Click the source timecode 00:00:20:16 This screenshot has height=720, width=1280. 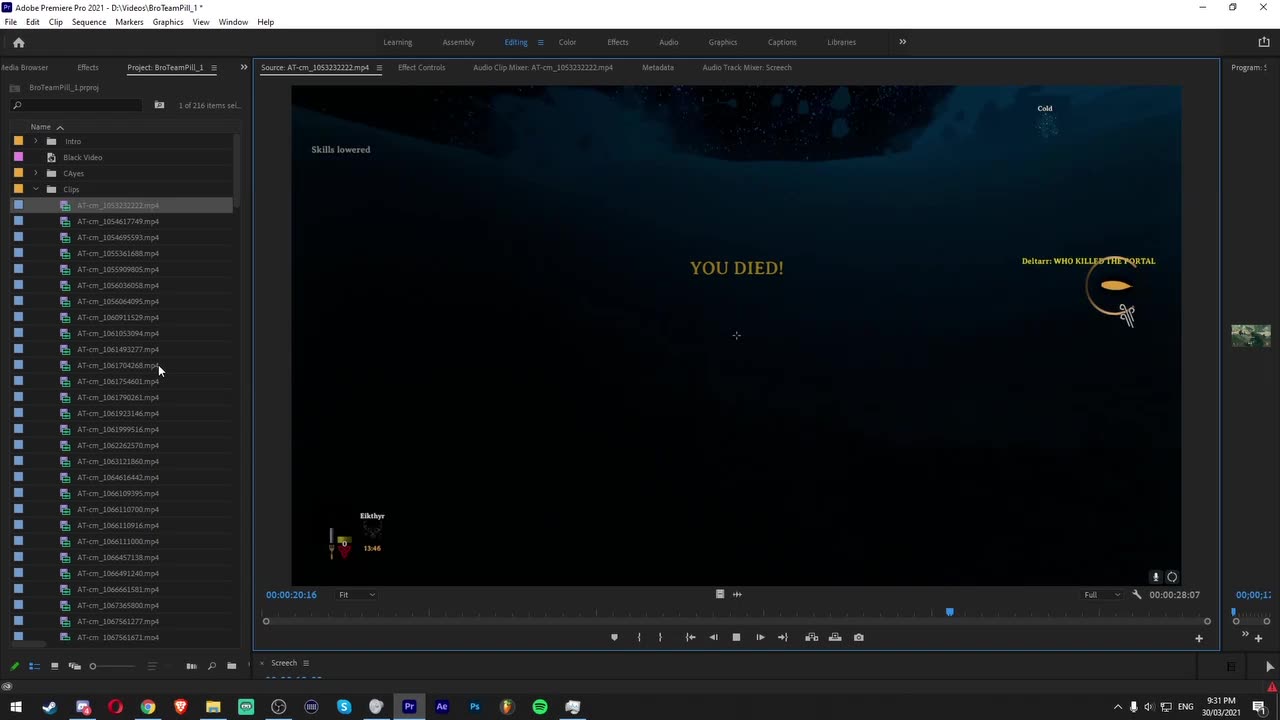pos(291,594)
